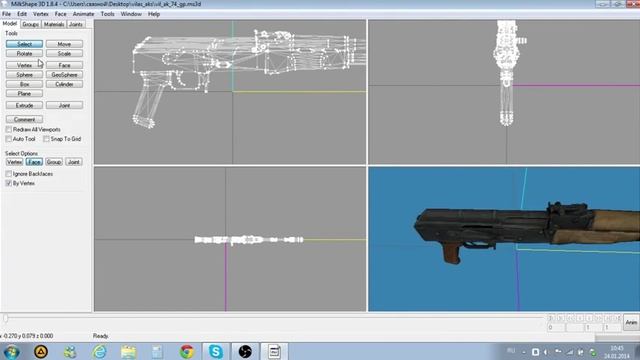
Task: Toggle the Auto Tool checkbox
Action: pos(9,139)
